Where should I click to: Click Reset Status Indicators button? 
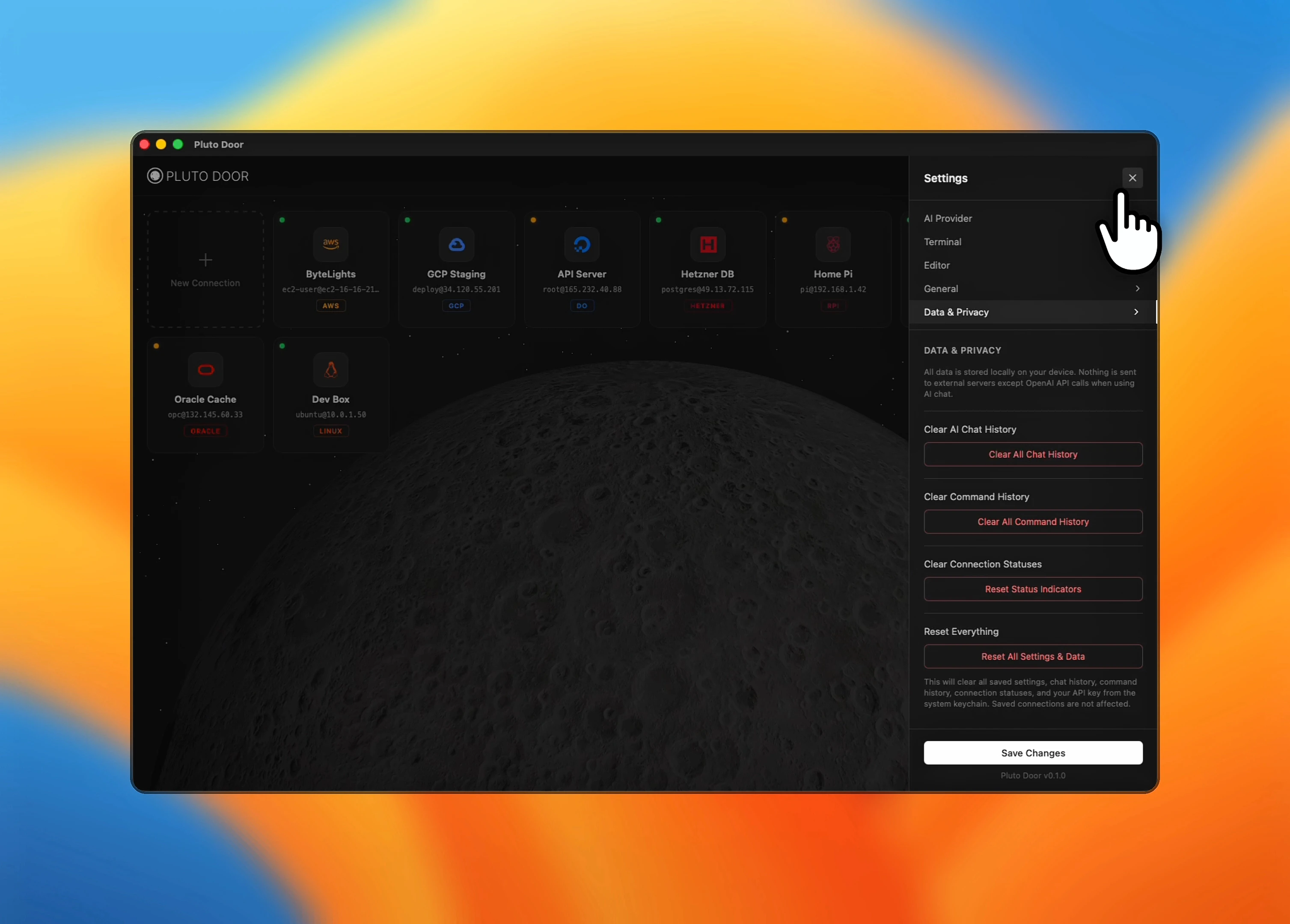[x=1032, y=589]
